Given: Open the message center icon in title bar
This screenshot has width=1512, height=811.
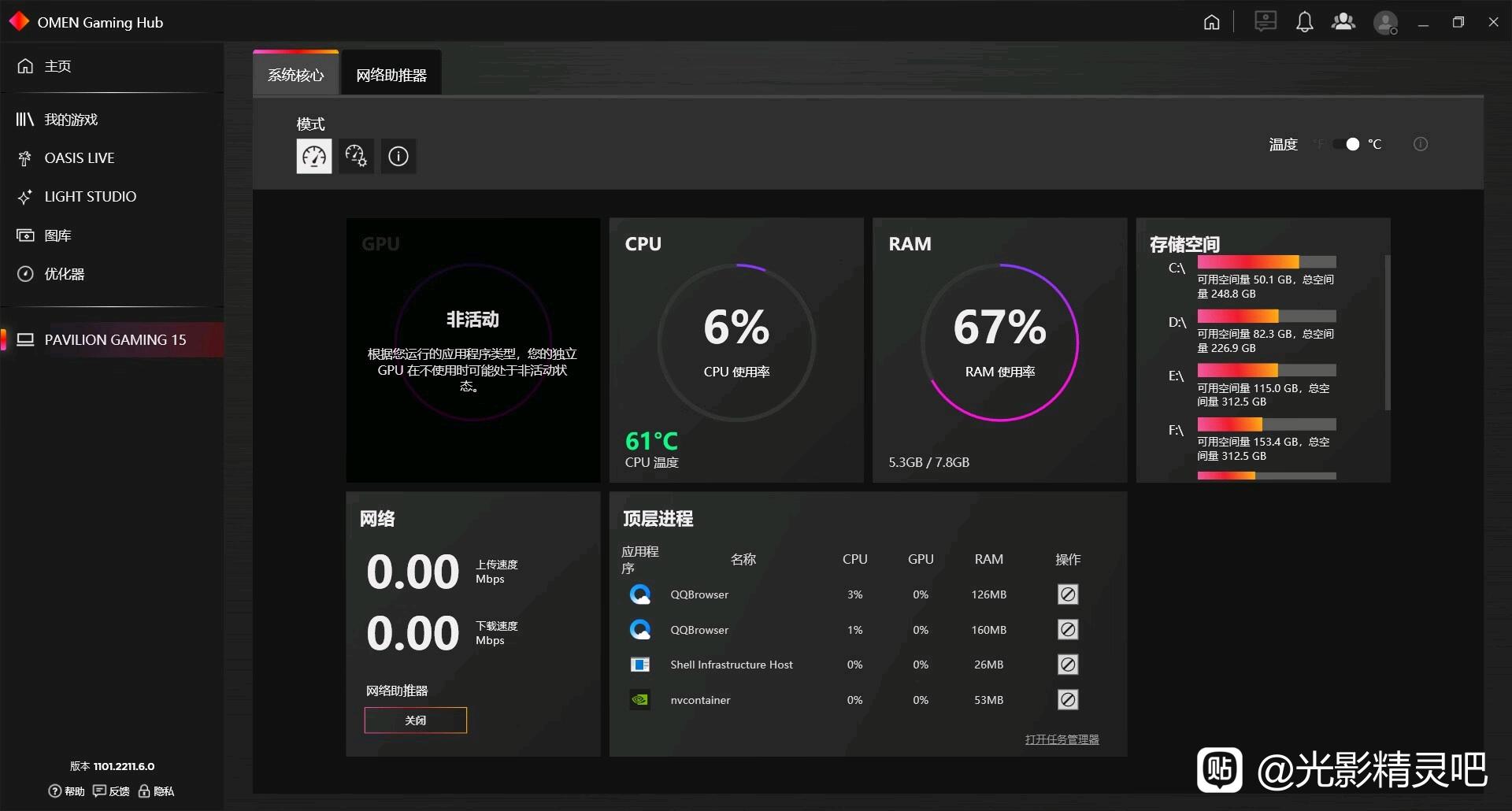Looking at the screenshot, I should click(1265, 21).
